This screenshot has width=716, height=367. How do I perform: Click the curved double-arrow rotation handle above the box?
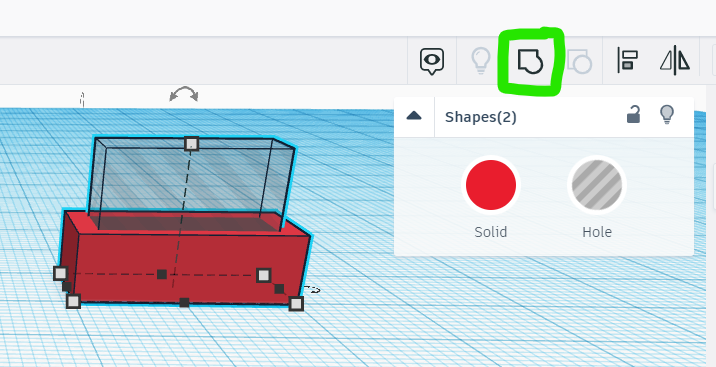(x=184, y=94)
